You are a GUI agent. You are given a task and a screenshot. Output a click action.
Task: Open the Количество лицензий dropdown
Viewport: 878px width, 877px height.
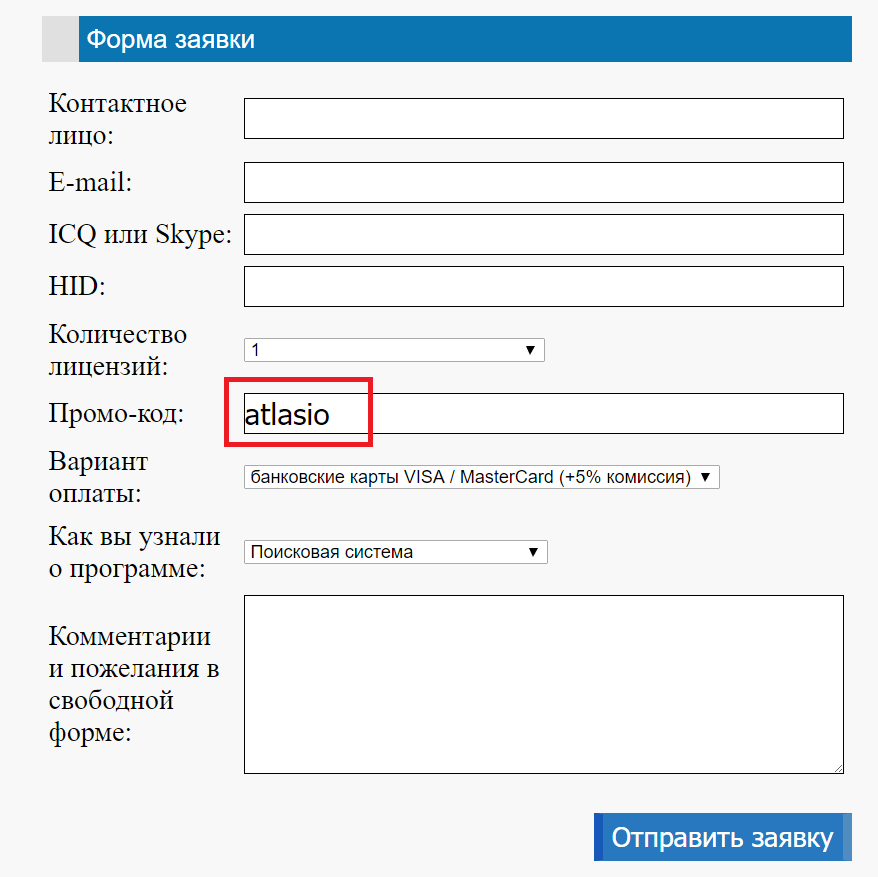394,350
